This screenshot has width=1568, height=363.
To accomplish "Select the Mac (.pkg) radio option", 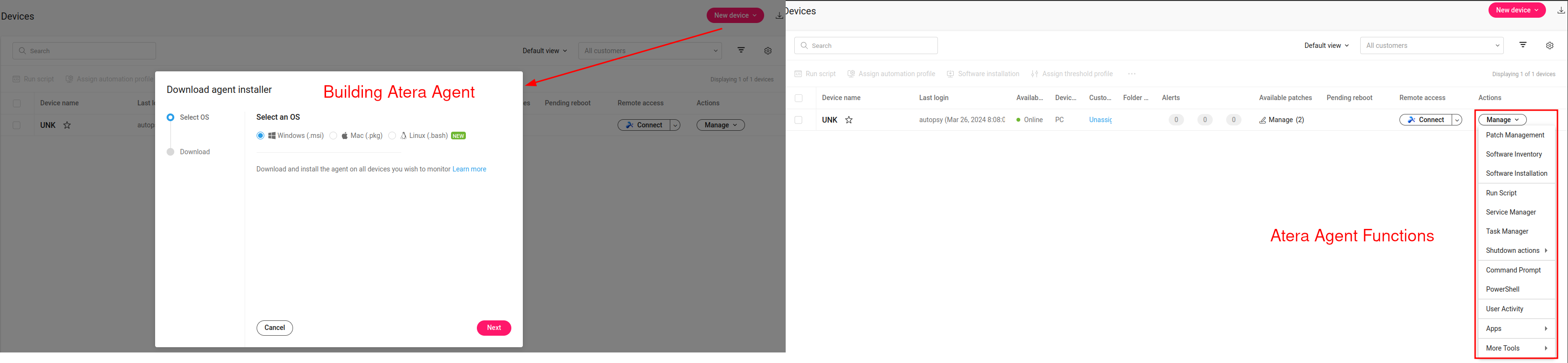I will [333, 136].
